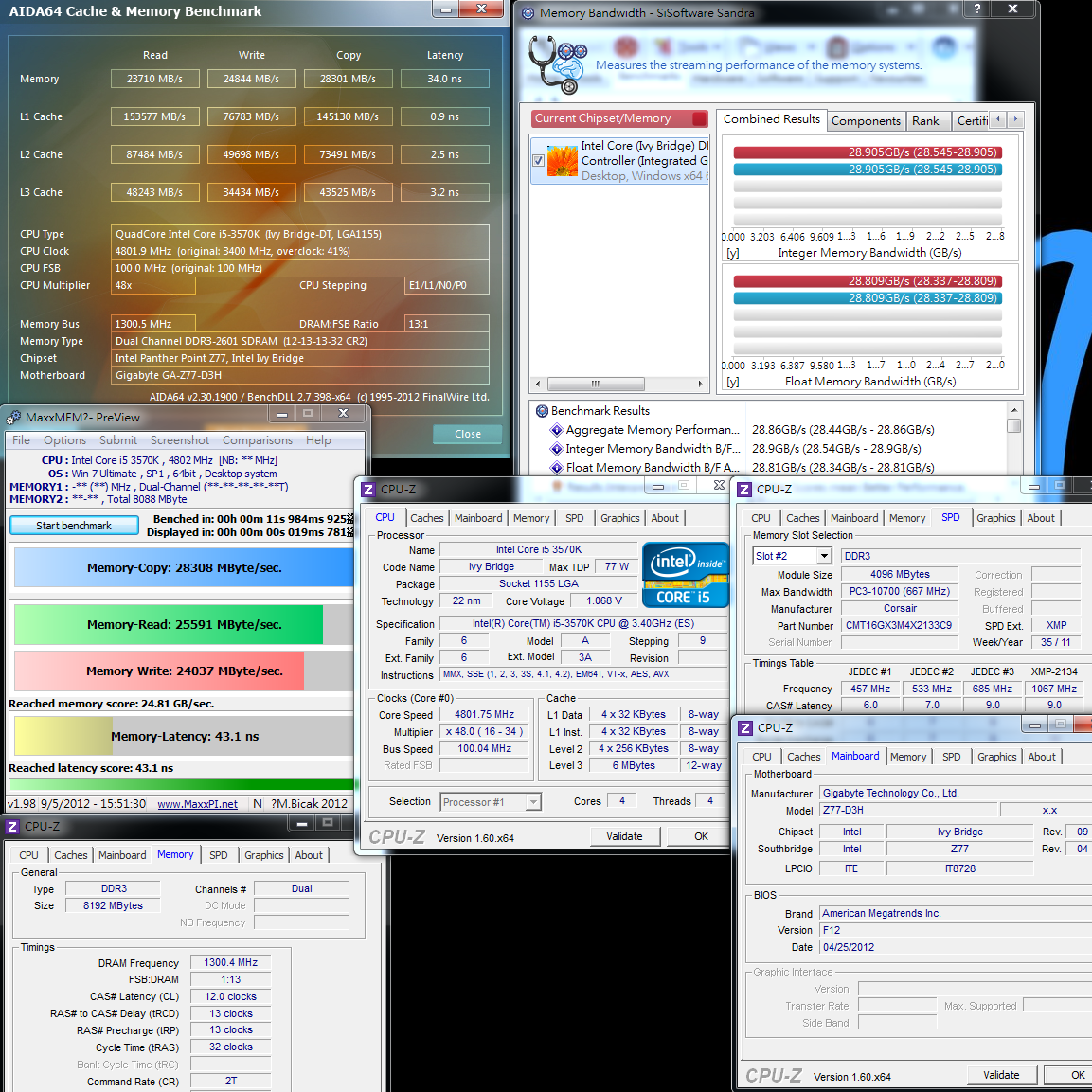The height and width of the screenshot is (1092, 1092).
Task: Open Caches tab in CPU-Z CPU window
Action: coord(427,518)
